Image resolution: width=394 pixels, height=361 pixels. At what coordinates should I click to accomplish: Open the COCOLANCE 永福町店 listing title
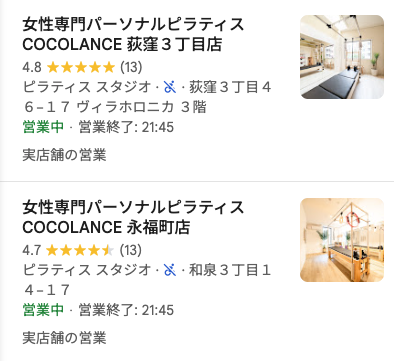coord(133,217)
